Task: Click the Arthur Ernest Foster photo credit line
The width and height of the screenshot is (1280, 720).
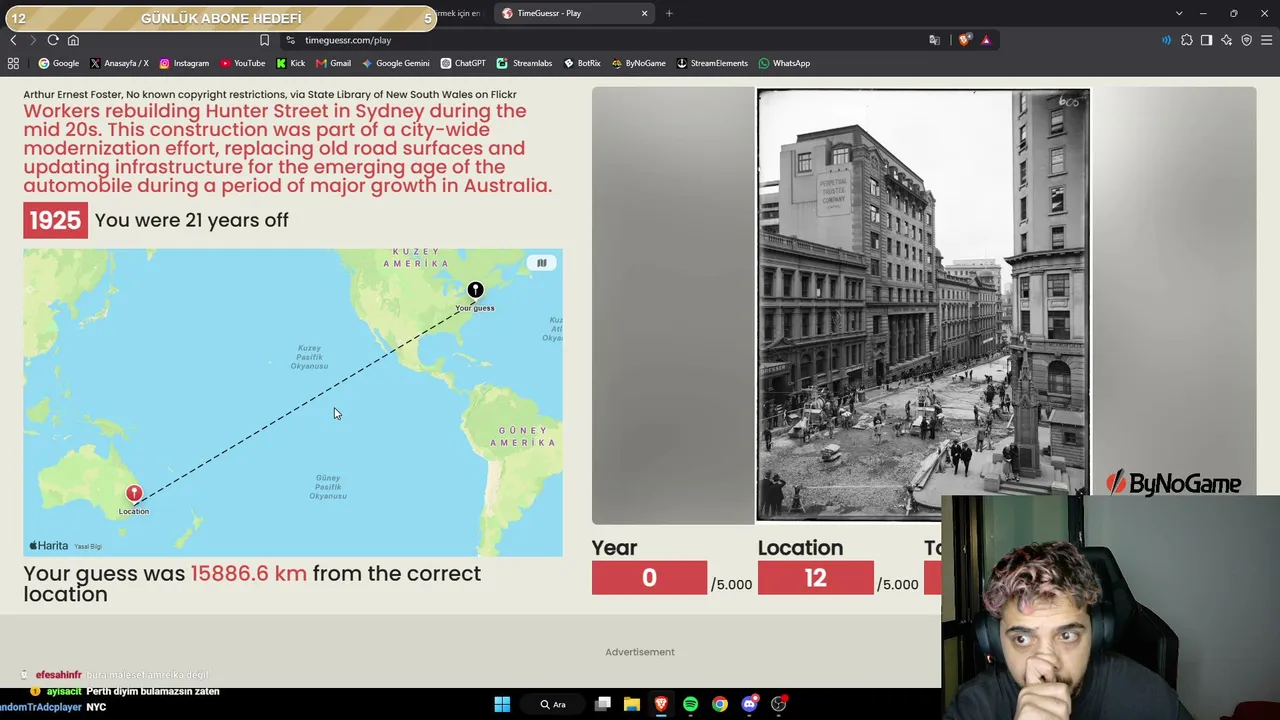Action: (x=270, y=94)
